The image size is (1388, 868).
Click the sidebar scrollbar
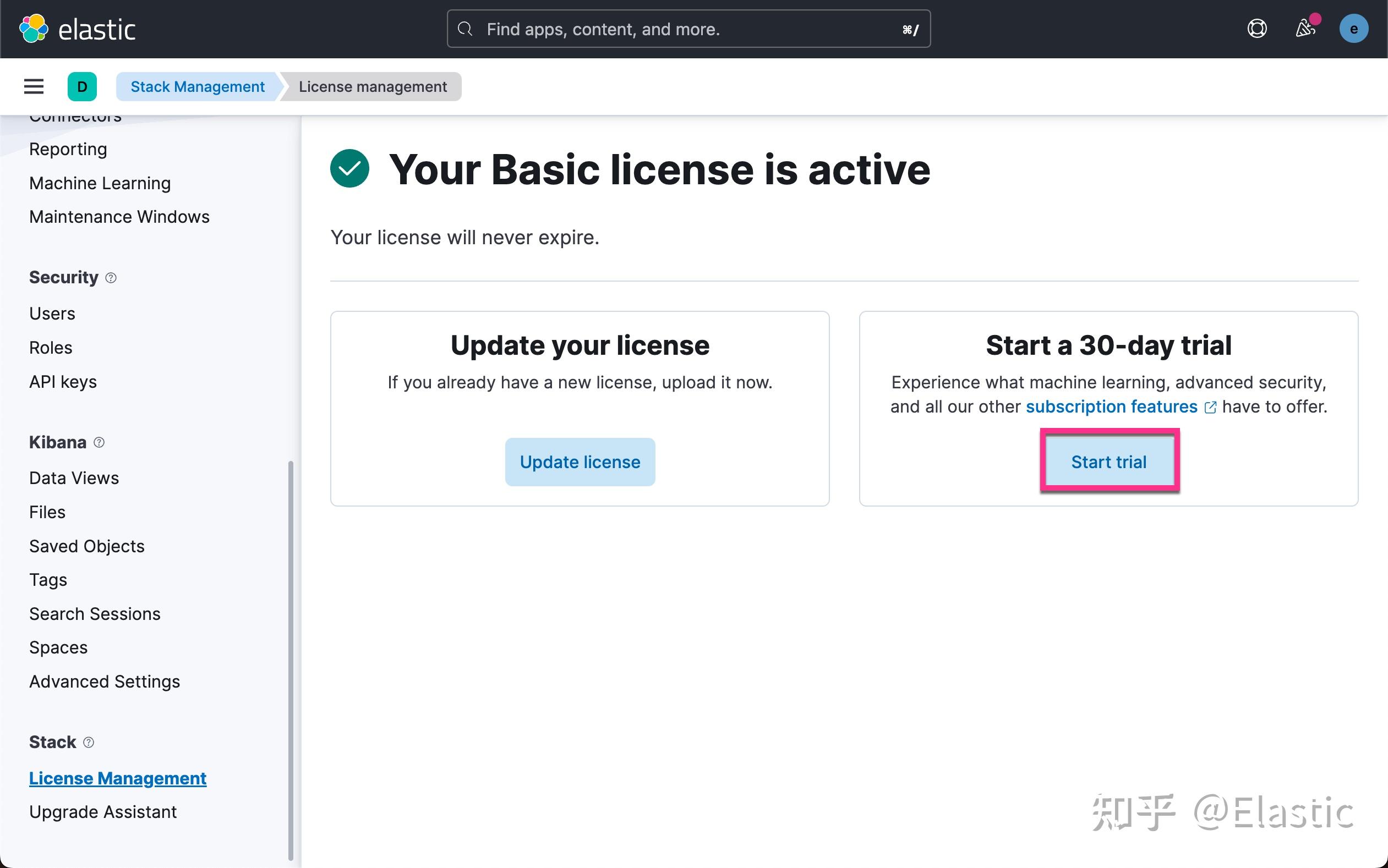(292, 631)
